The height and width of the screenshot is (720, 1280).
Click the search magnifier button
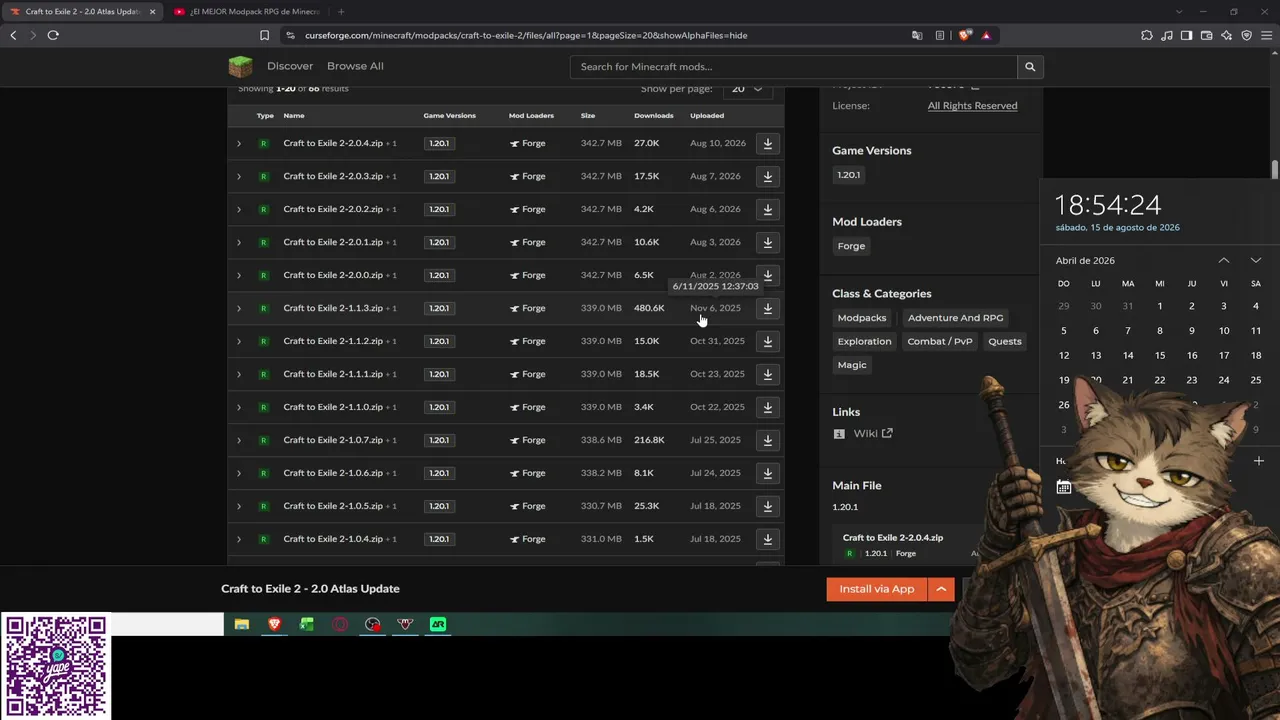[1030, 67]
